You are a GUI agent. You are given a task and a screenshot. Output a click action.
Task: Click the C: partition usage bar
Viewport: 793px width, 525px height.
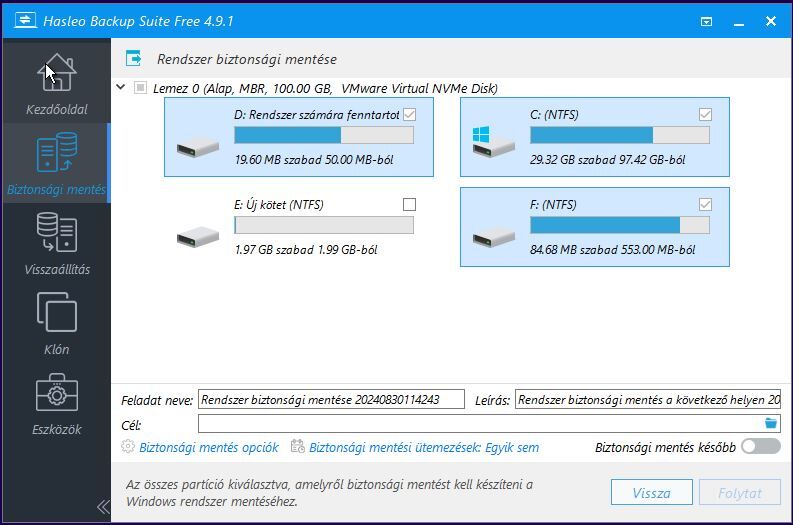pos(620,135)
